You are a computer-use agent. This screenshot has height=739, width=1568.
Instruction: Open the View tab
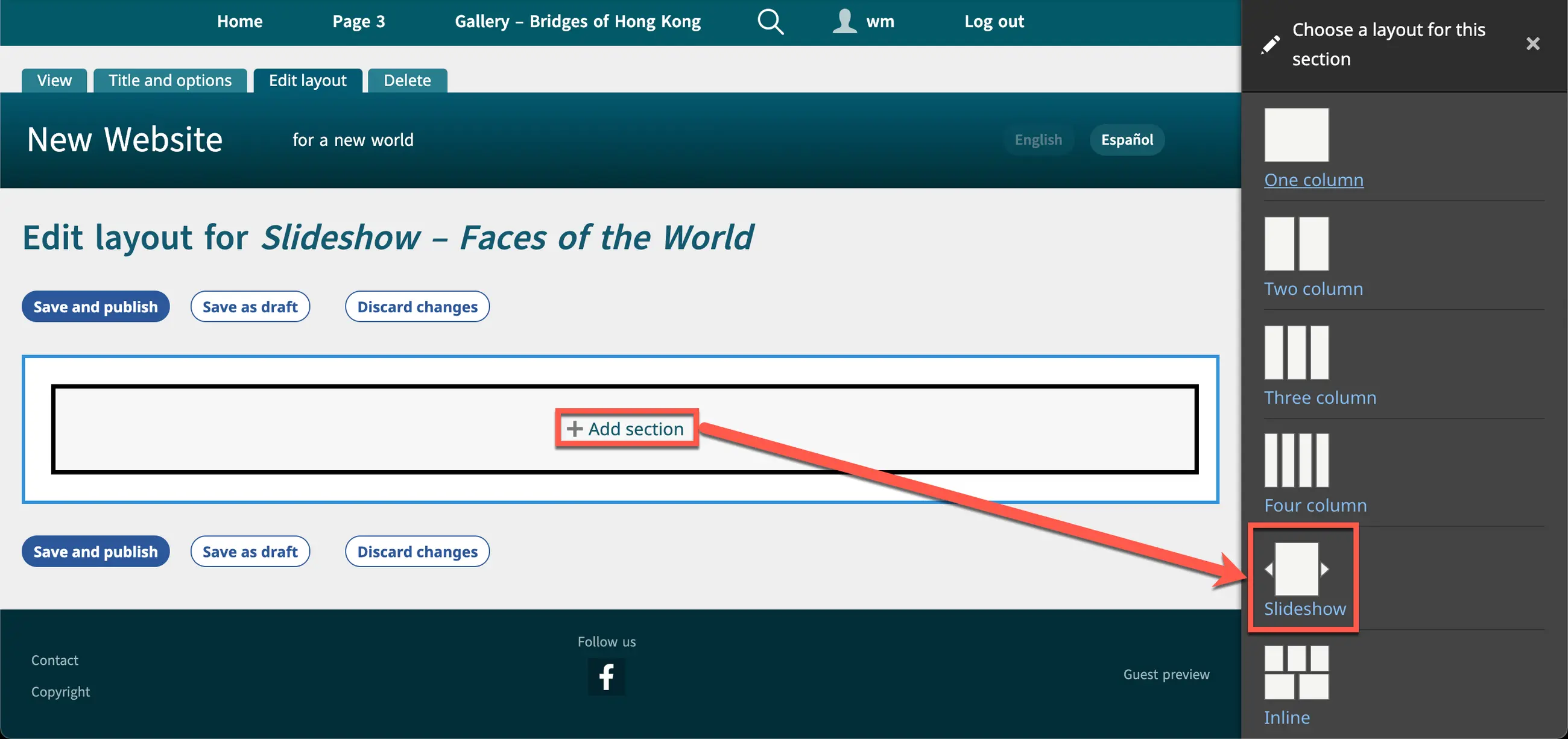click(x=54, y=80)
